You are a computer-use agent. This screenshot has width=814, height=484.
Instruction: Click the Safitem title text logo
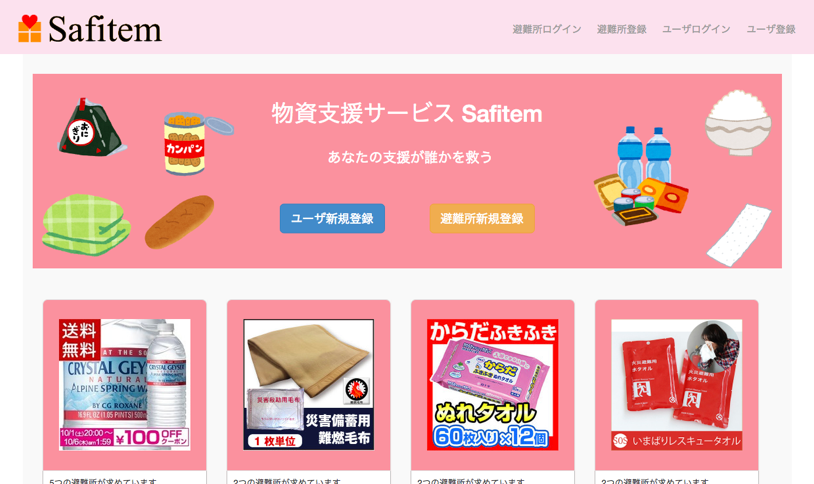point(105,29)
